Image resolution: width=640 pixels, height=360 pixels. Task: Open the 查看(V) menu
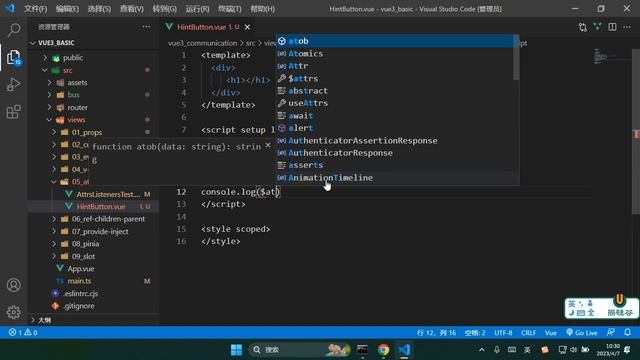(x=131, y=9)
